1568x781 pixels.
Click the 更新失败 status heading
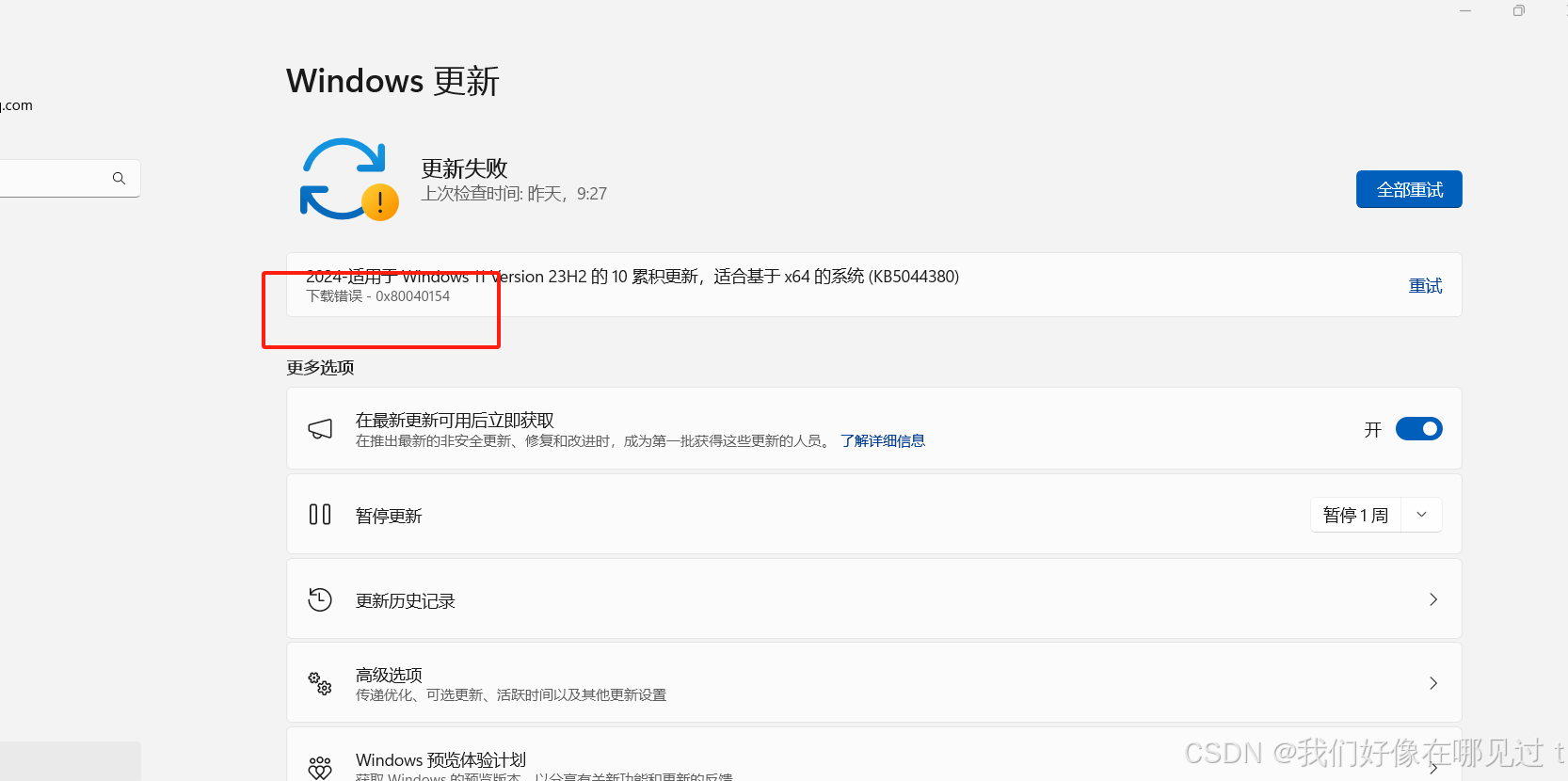pyautogui.click(x=464, y=168)
